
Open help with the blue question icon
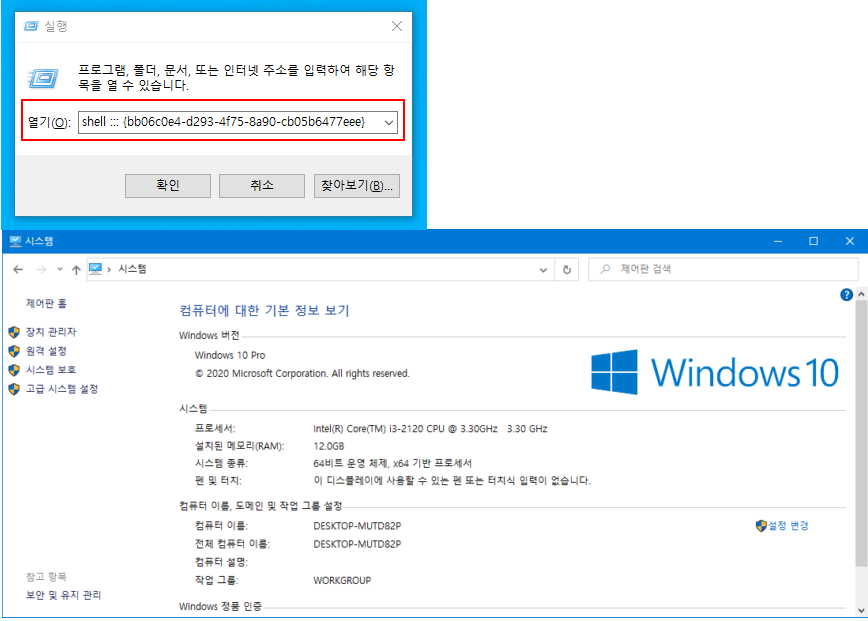point(846,295)
